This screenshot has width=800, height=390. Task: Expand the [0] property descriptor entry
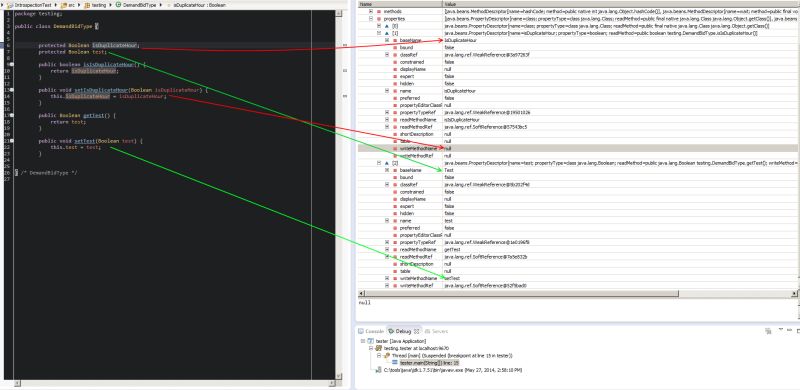coord(379,26)
